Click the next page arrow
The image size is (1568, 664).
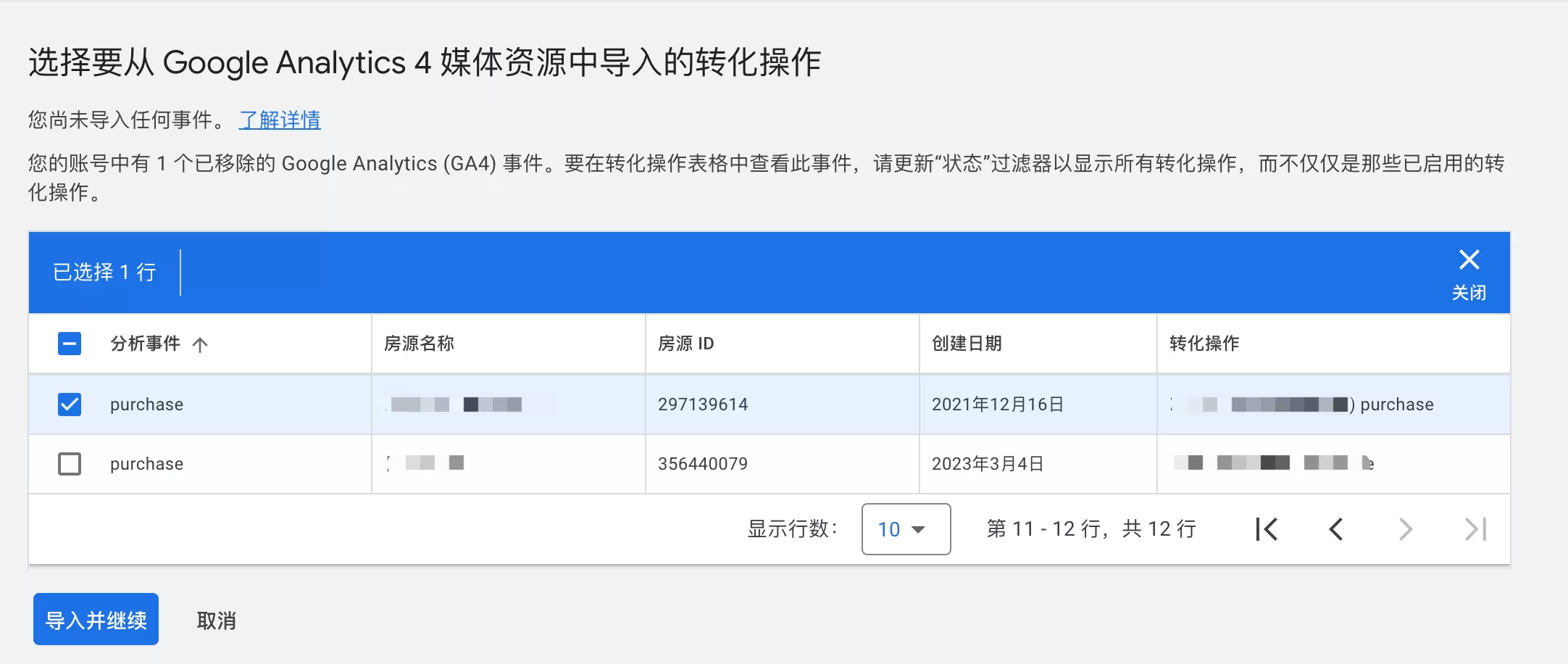[x=1406, y=529]
